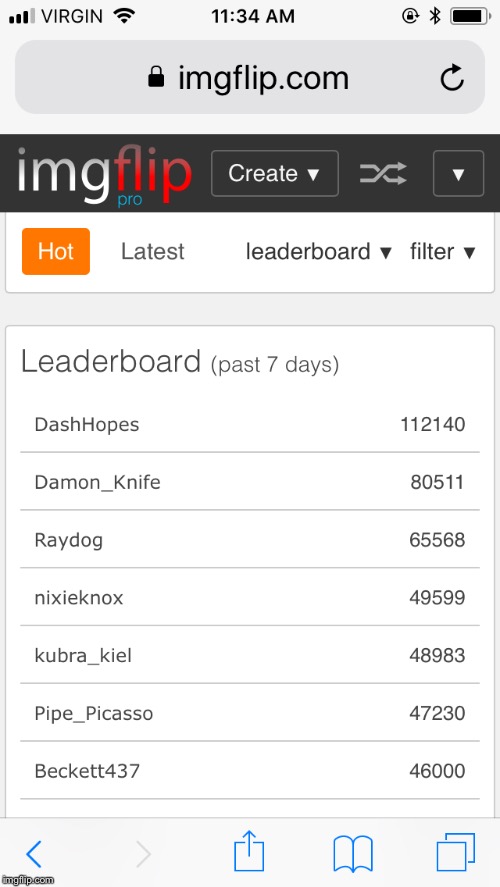View Damon_Knife leaderboard entry
Viewport: 500px width, 887px height.
[x=250, y=482]
